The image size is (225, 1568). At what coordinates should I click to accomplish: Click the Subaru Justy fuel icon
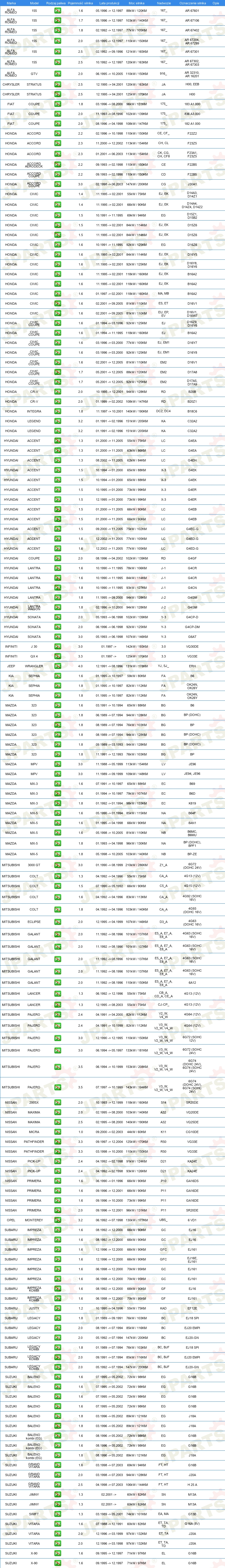coord(58,1308)
